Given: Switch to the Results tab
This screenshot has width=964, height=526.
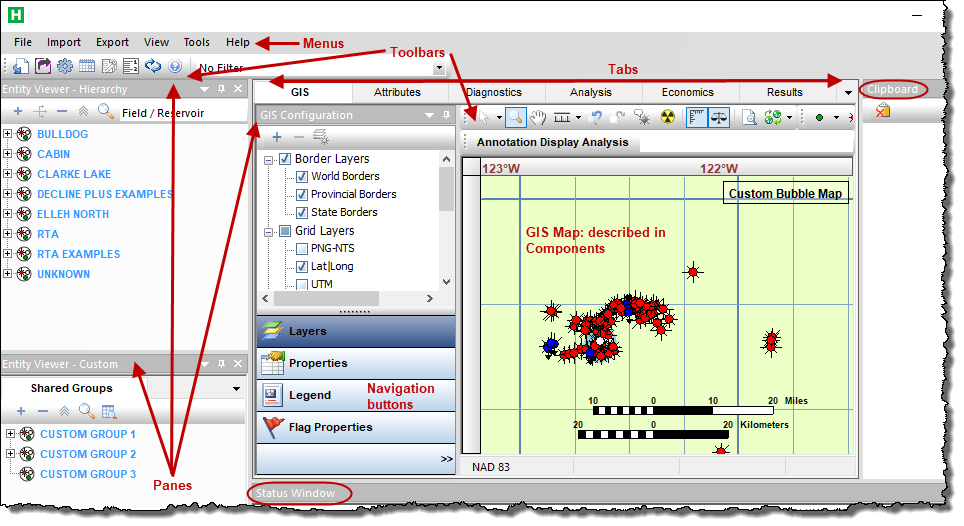Looking at the screenshot, I should 784,92.
